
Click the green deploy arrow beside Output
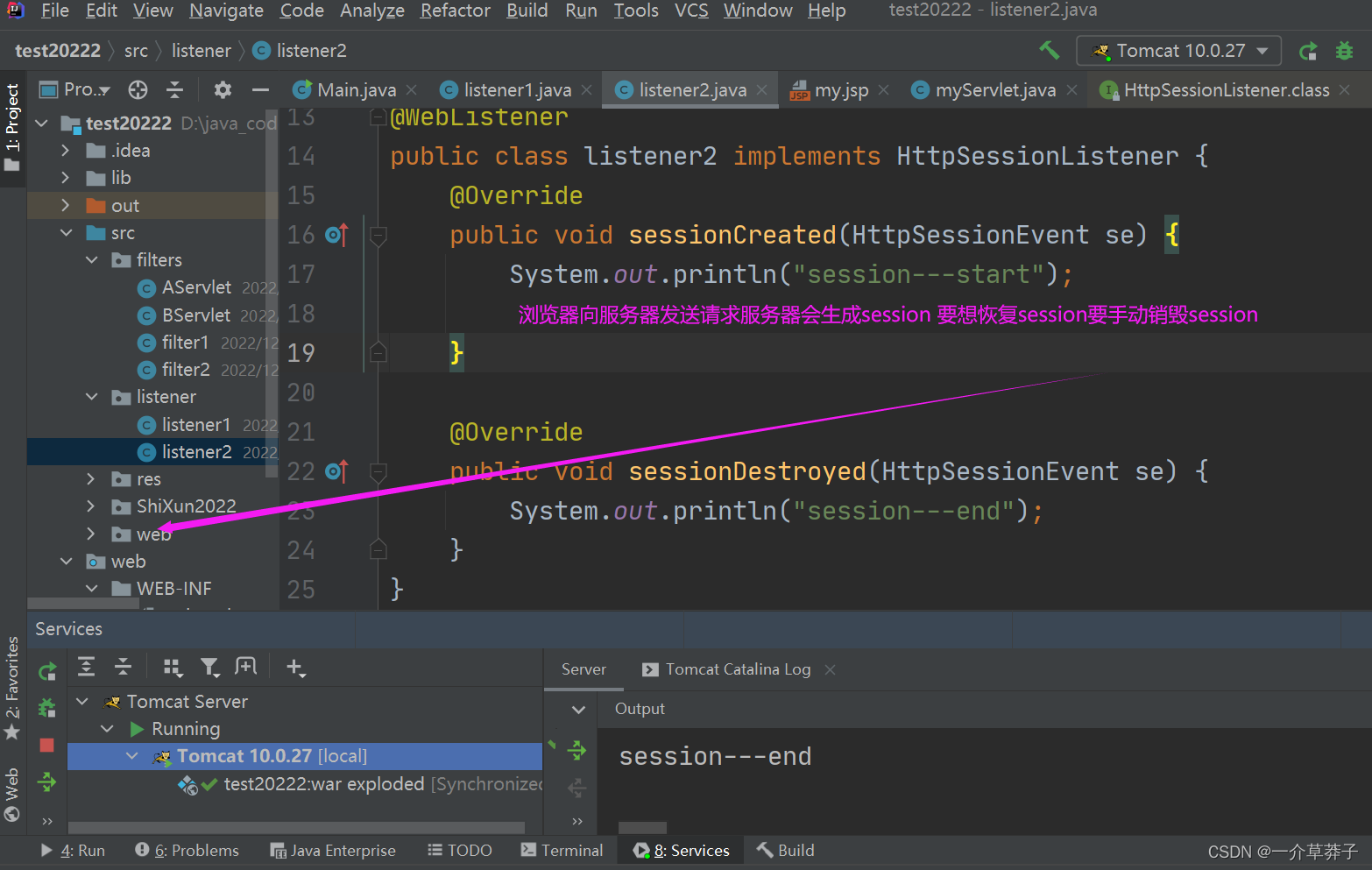(x=576, y=750)
